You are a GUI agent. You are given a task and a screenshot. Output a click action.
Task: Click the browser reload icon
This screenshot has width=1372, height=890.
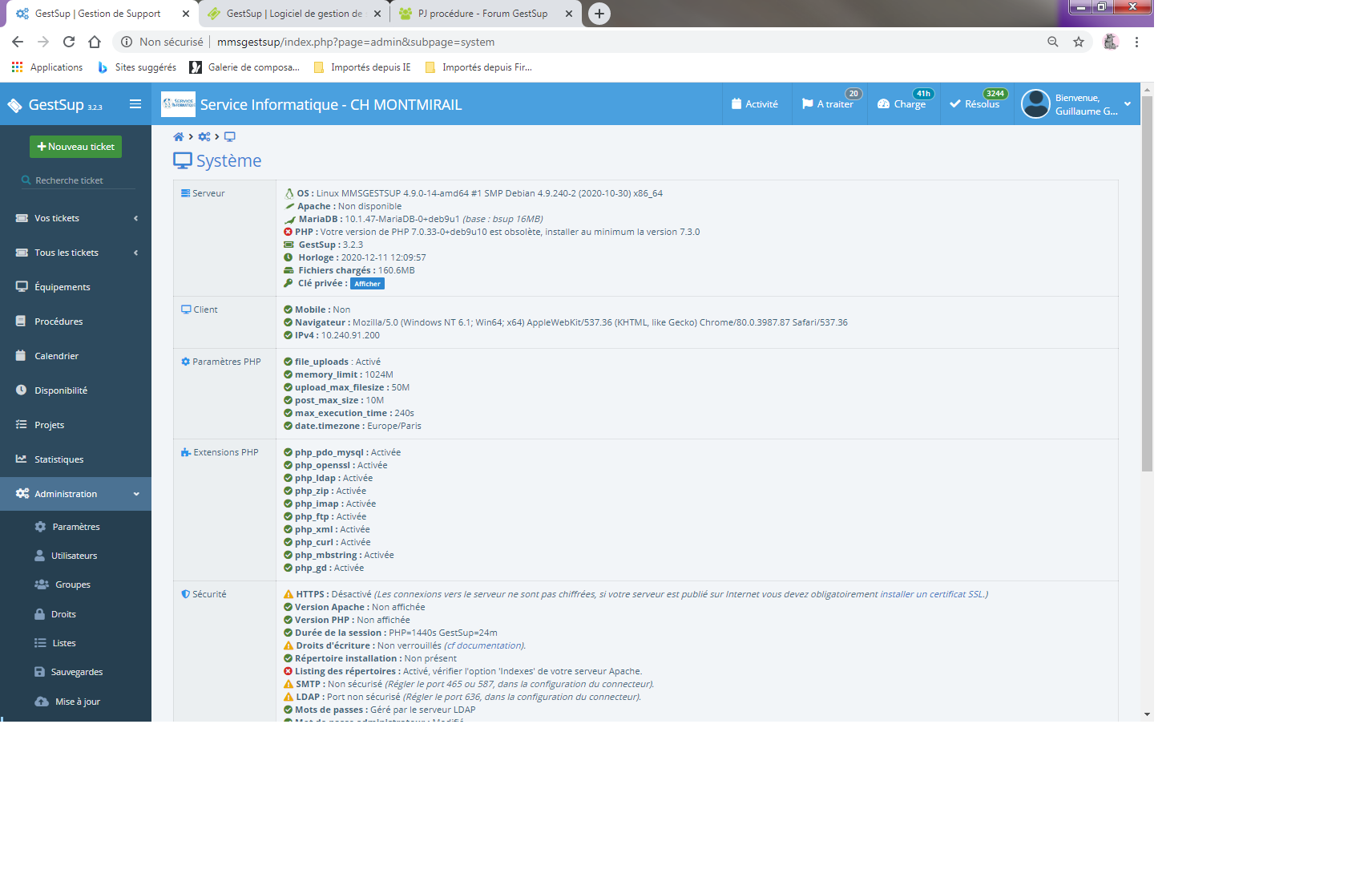[69, 42]
